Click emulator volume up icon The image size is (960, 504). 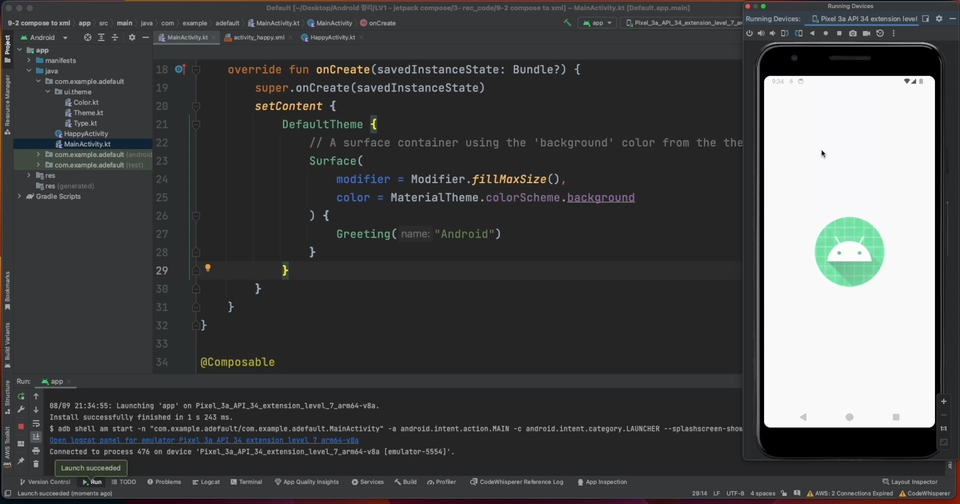[x=761, y=34]
